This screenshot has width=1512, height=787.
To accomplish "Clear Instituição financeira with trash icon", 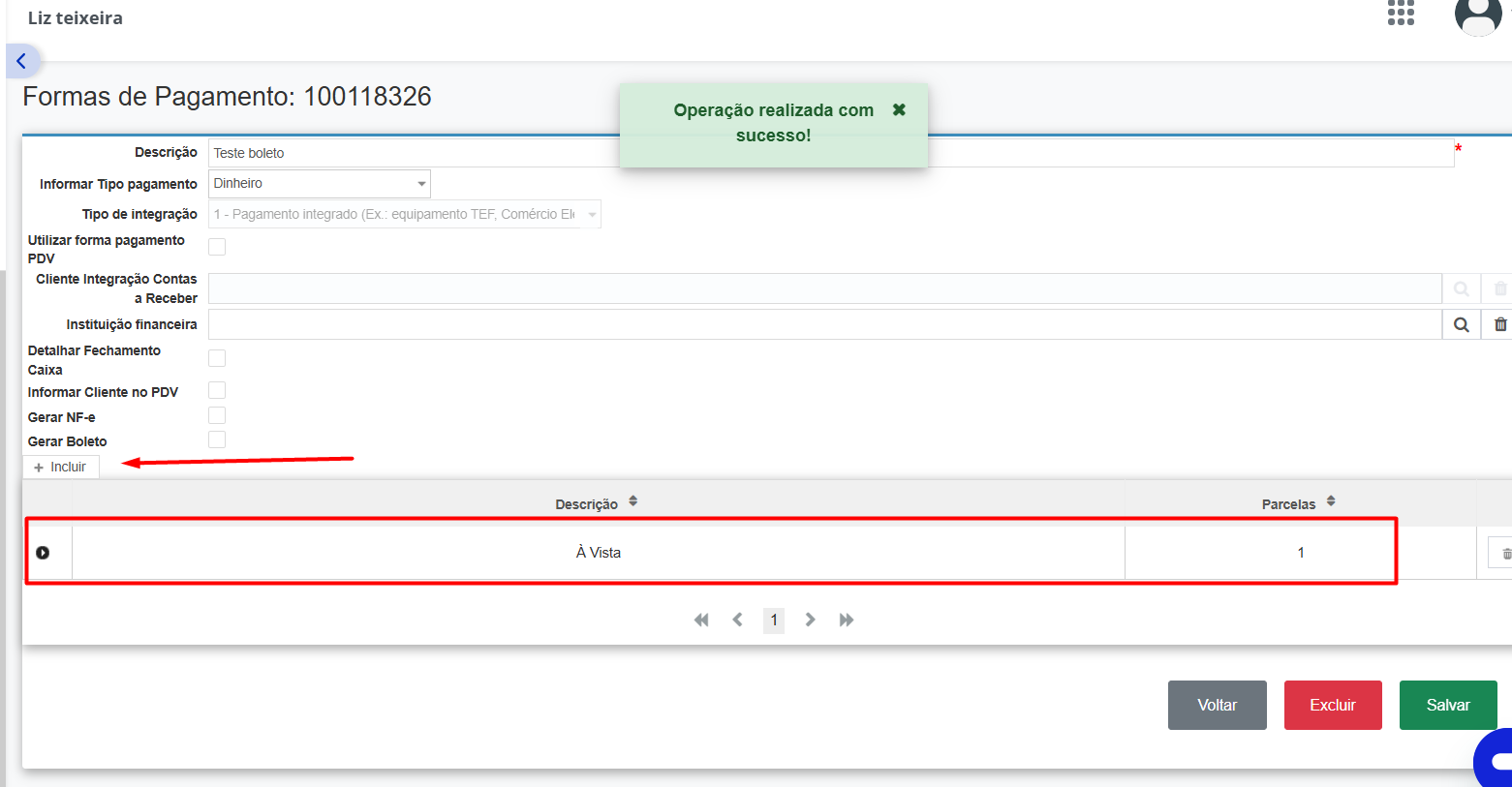I will (1499, 324).
